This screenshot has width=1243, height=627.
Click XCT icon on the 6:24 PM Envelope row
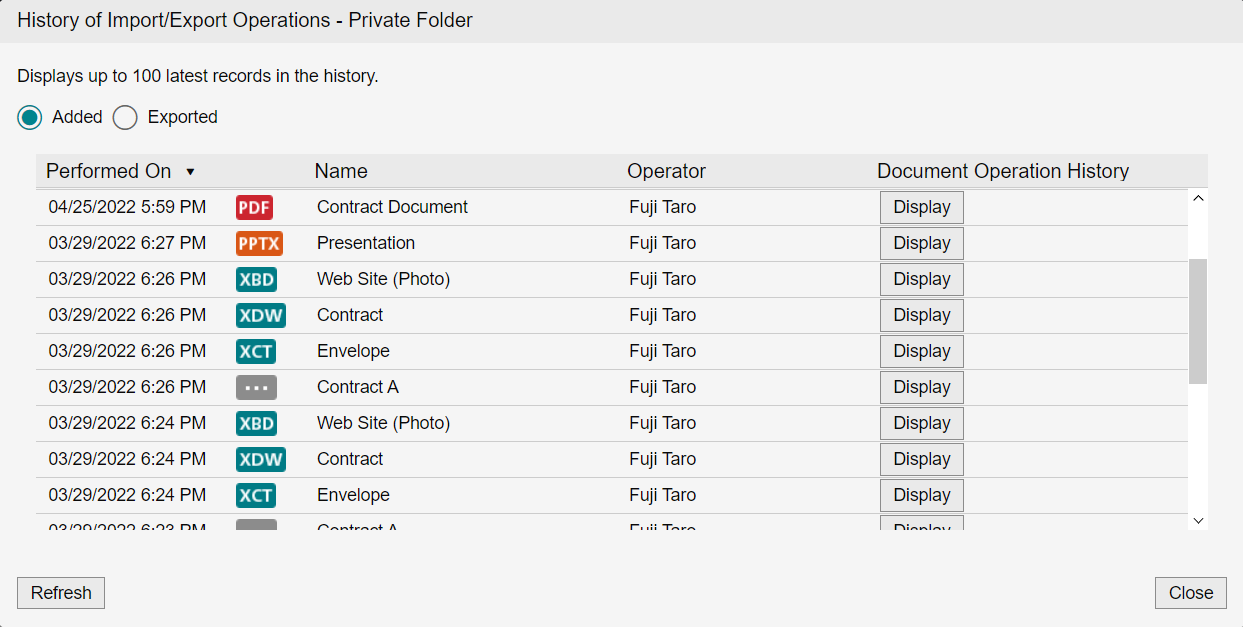(256, 495)
